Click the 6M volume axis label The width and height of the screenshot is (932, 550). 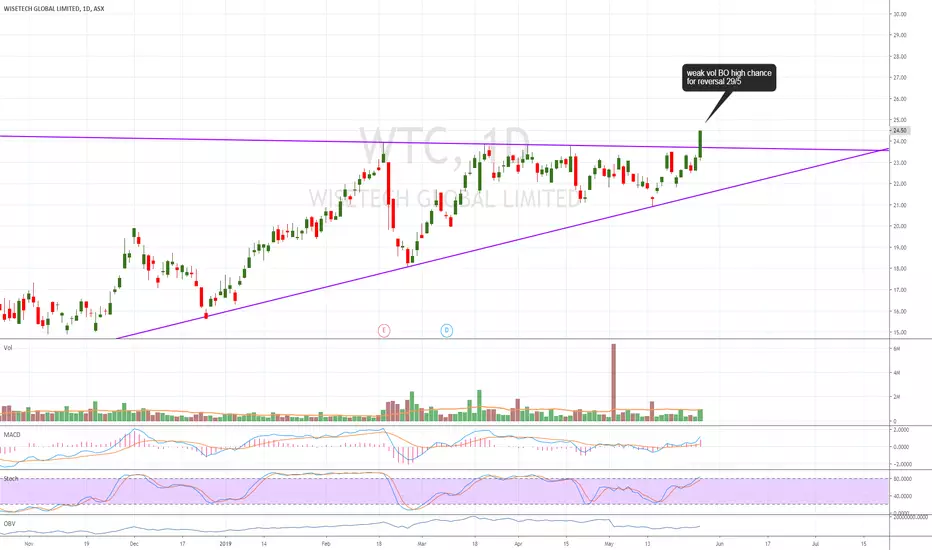tap(897, 349)
